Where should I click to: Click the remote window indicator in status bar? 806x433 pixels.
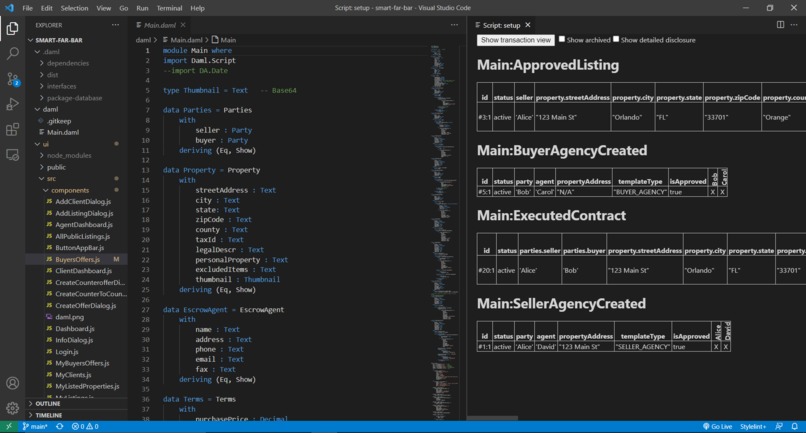point(8,426)
